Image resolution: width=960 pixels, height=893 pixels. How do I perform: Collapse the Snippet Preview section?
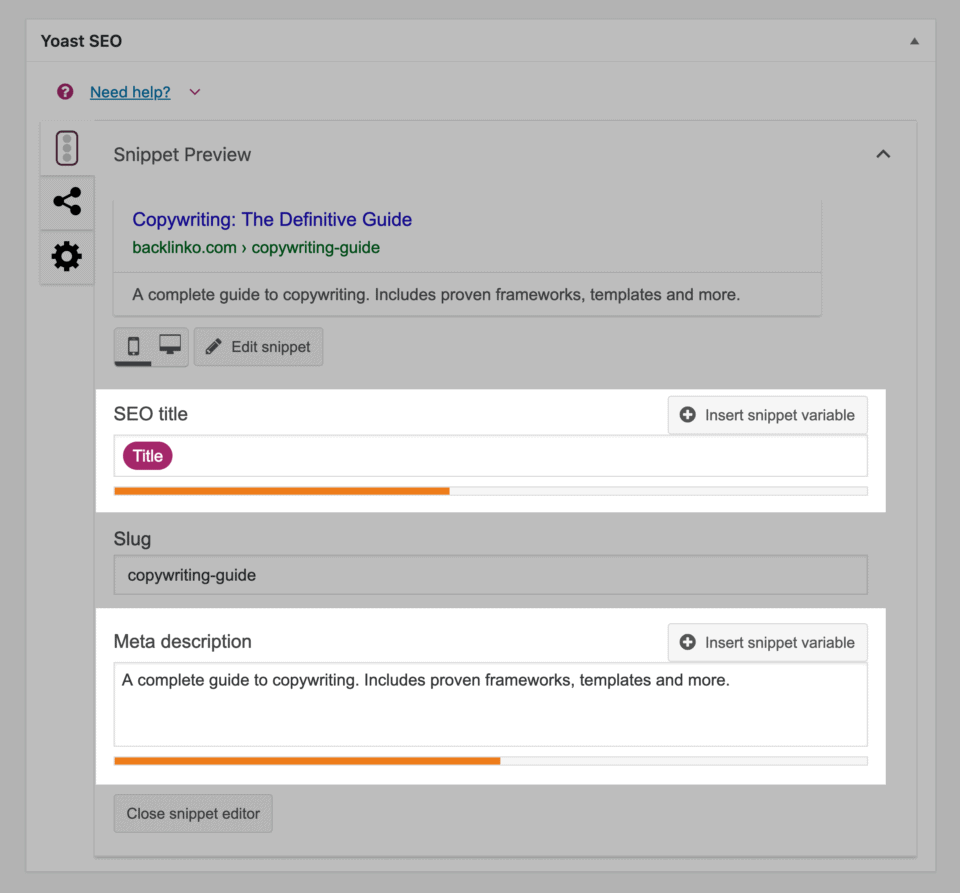tap(882, 154)
